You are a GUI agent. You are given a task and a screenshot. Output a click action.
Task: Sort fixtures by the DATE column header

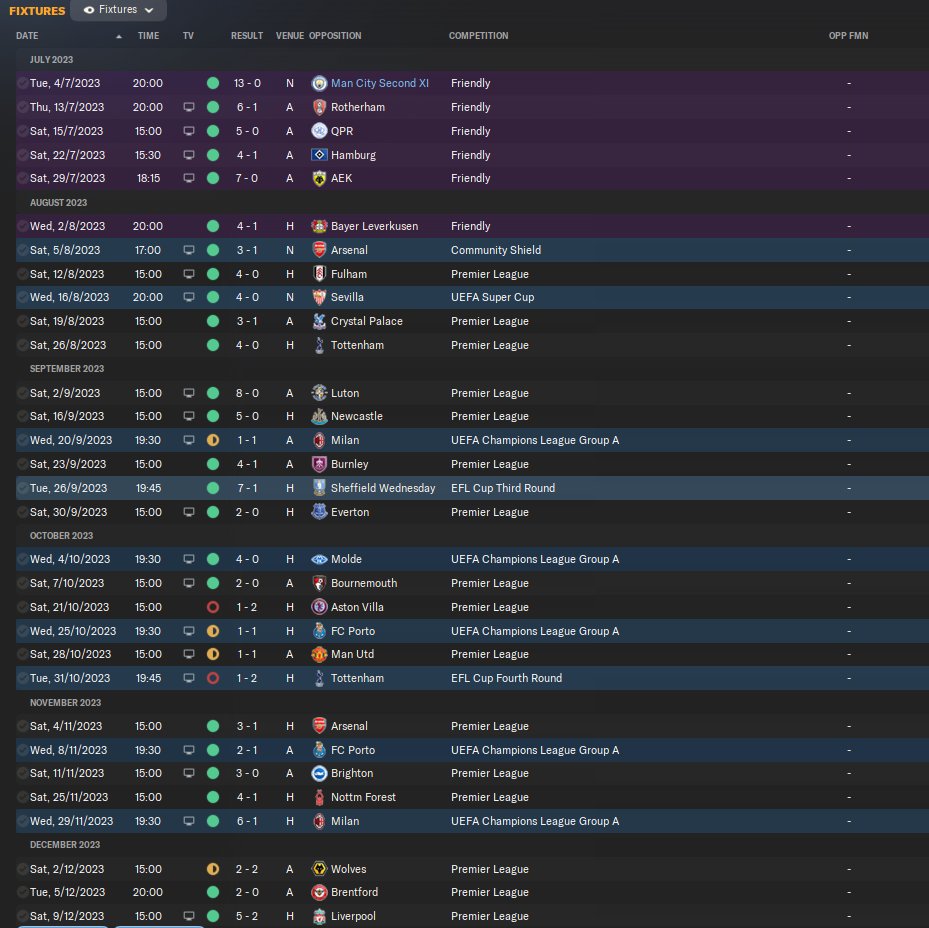[x=27, y=36]
